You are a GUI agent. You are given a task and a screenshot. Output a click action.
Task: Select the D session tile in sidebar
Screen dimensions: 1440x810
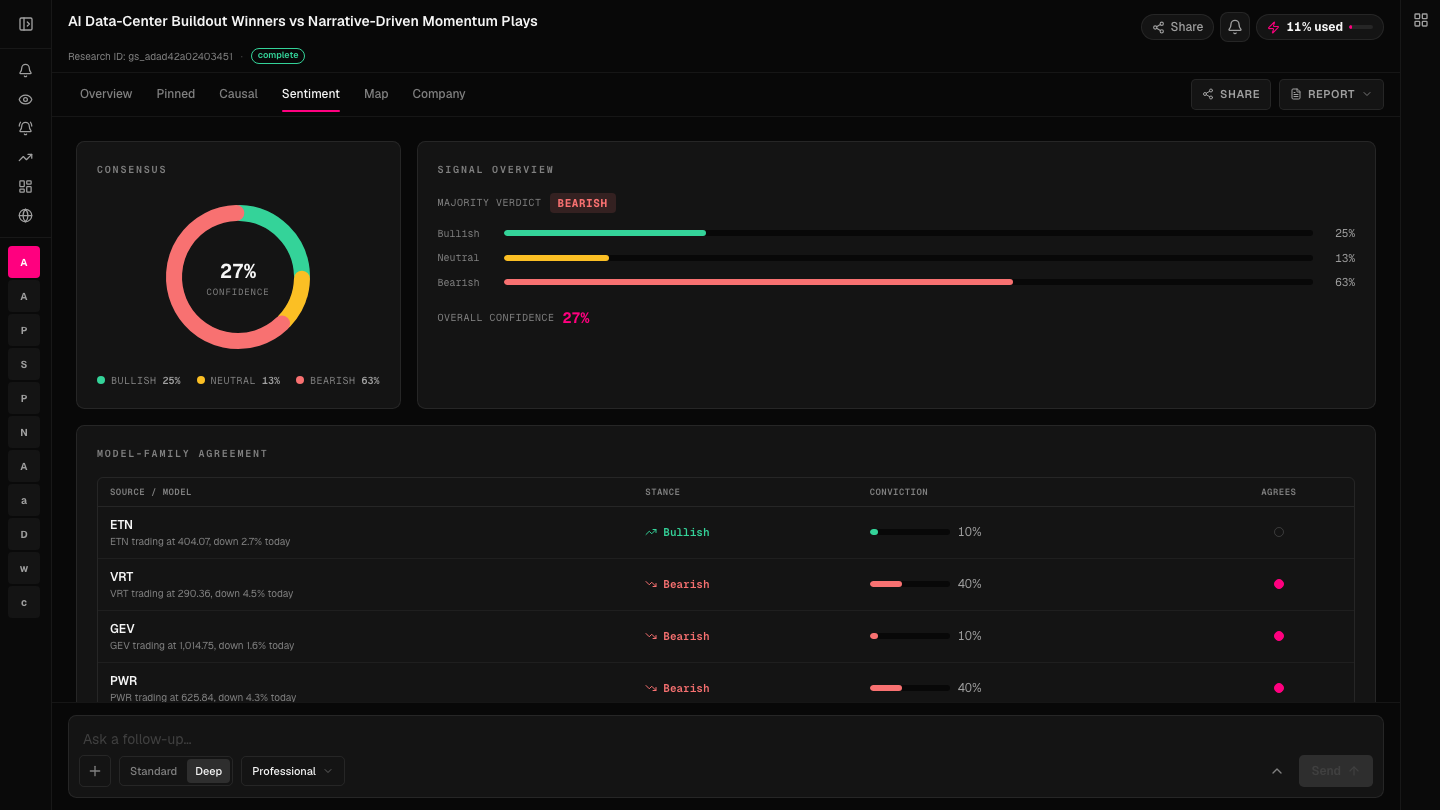24,534
